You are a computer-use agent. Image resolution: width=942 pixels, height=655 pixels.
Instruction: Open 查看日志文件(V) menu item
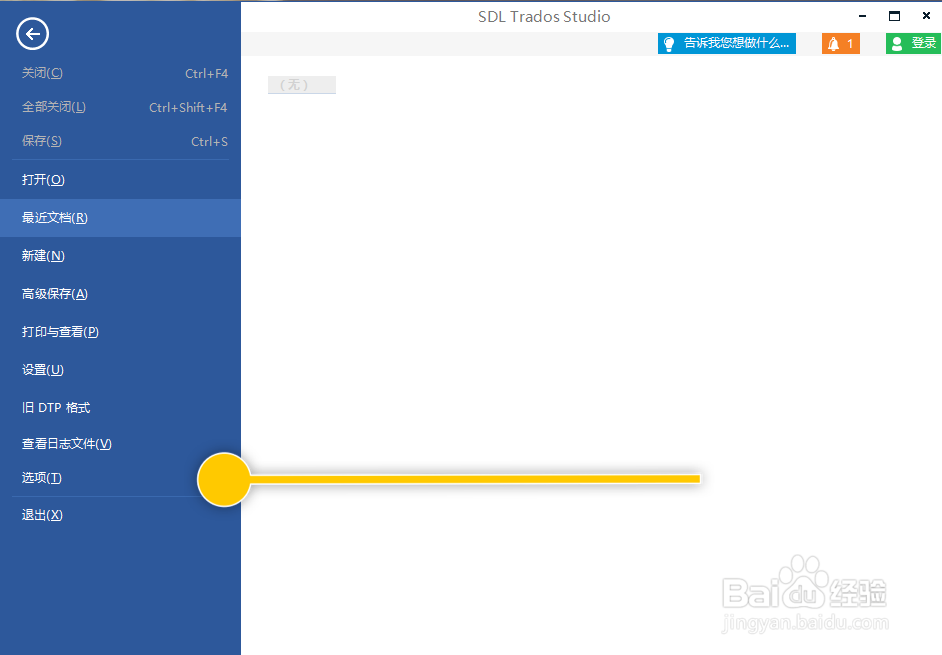(120, 443)
